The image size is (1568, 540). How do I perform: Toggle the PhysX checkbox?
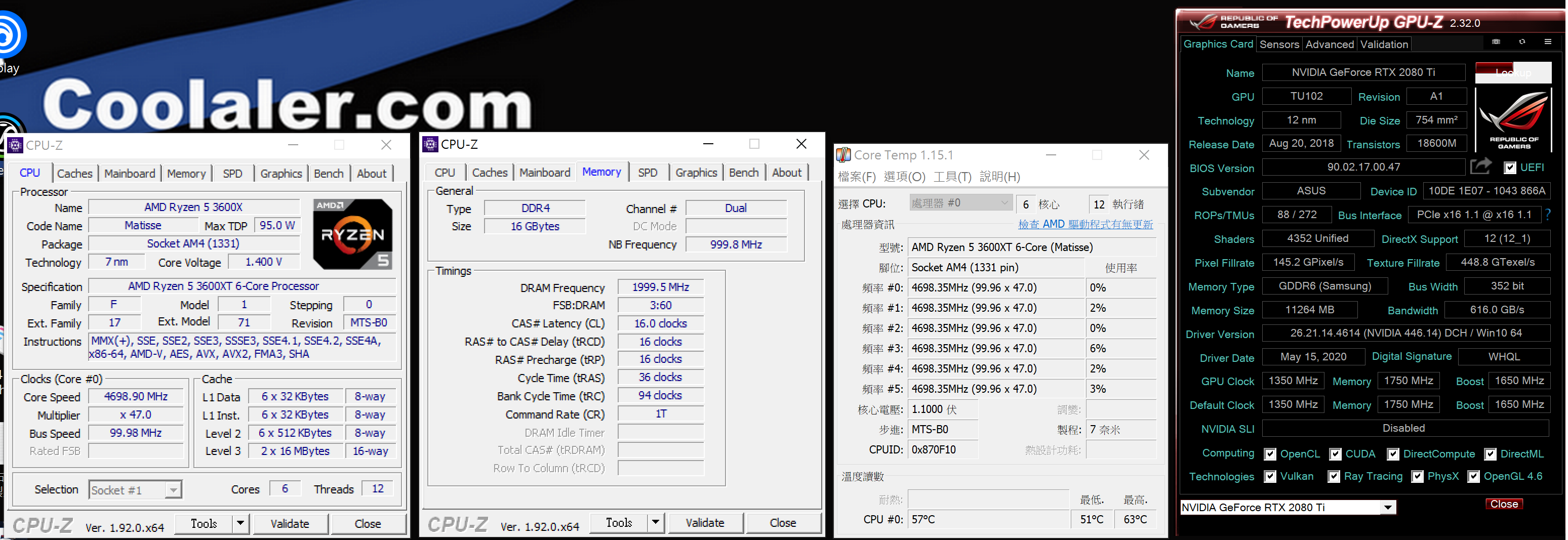tap(1417, 477)
